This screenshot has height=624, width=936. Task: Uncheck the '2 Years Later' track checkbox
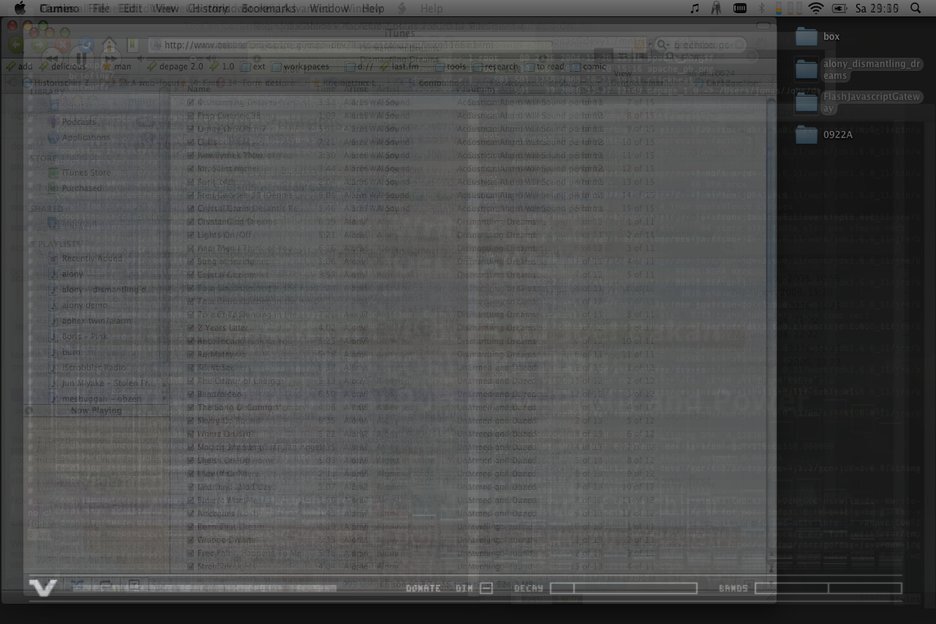190,328
